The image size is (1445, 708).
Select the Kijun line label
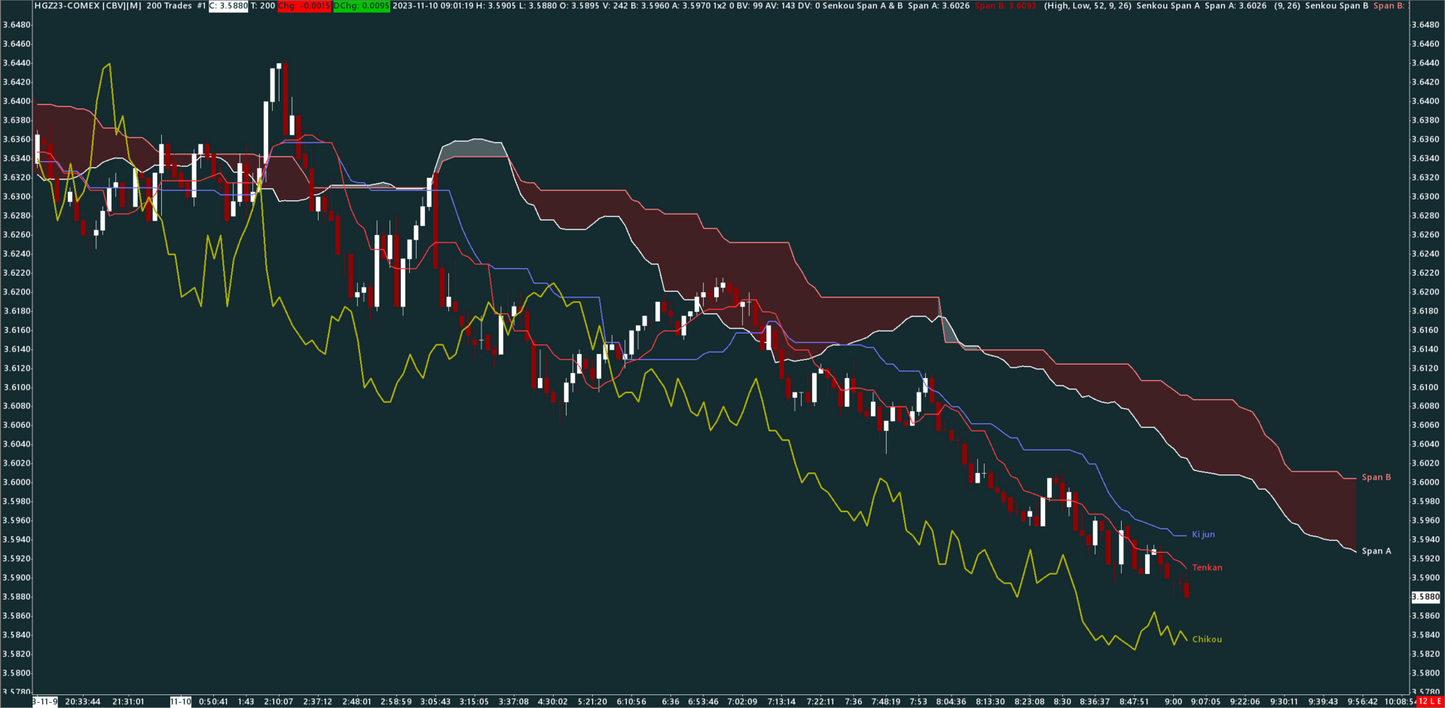coord(1203,535)
